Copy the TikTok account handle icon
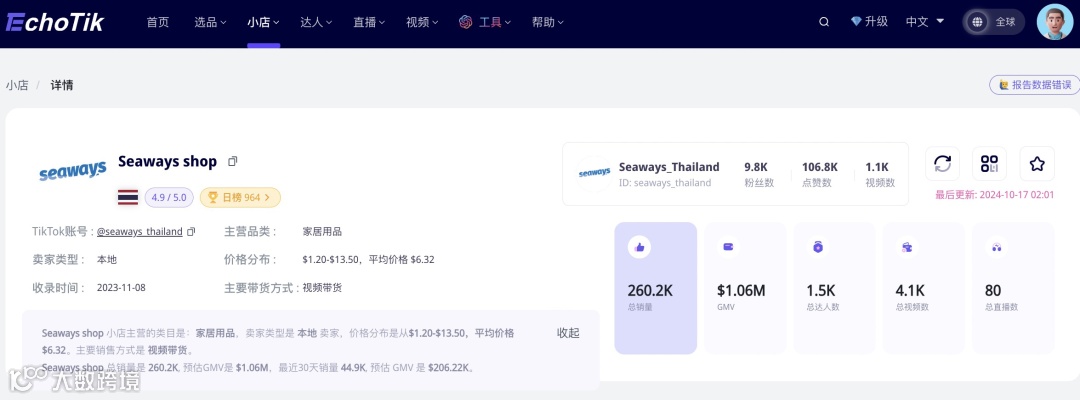1080x400 pixels. pos(191,231)
